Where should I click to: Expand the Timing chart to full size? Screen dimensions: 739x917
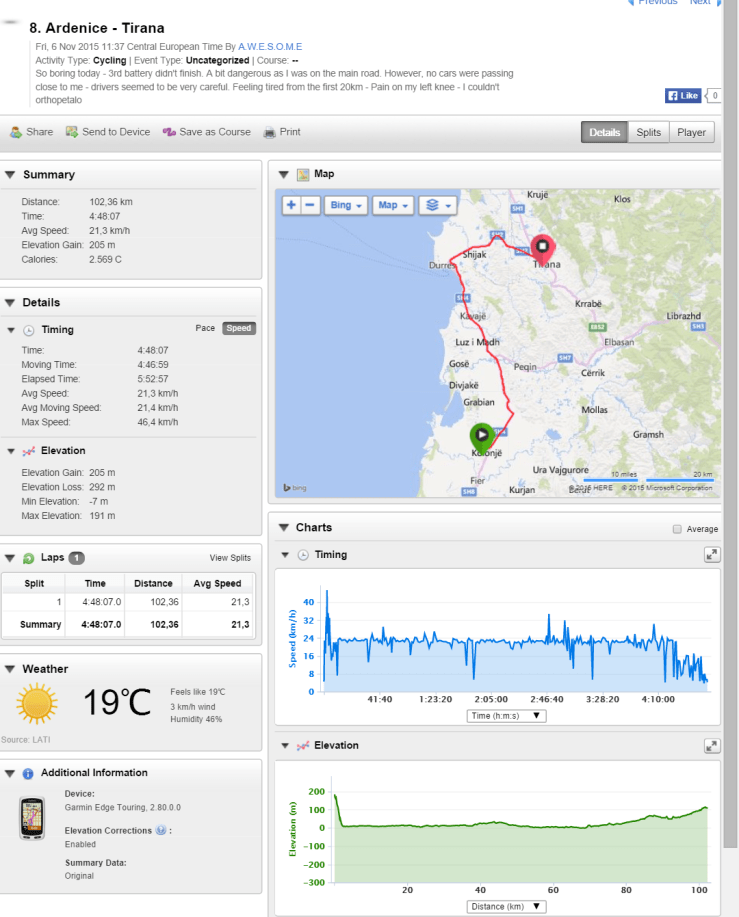click(712, 554)
